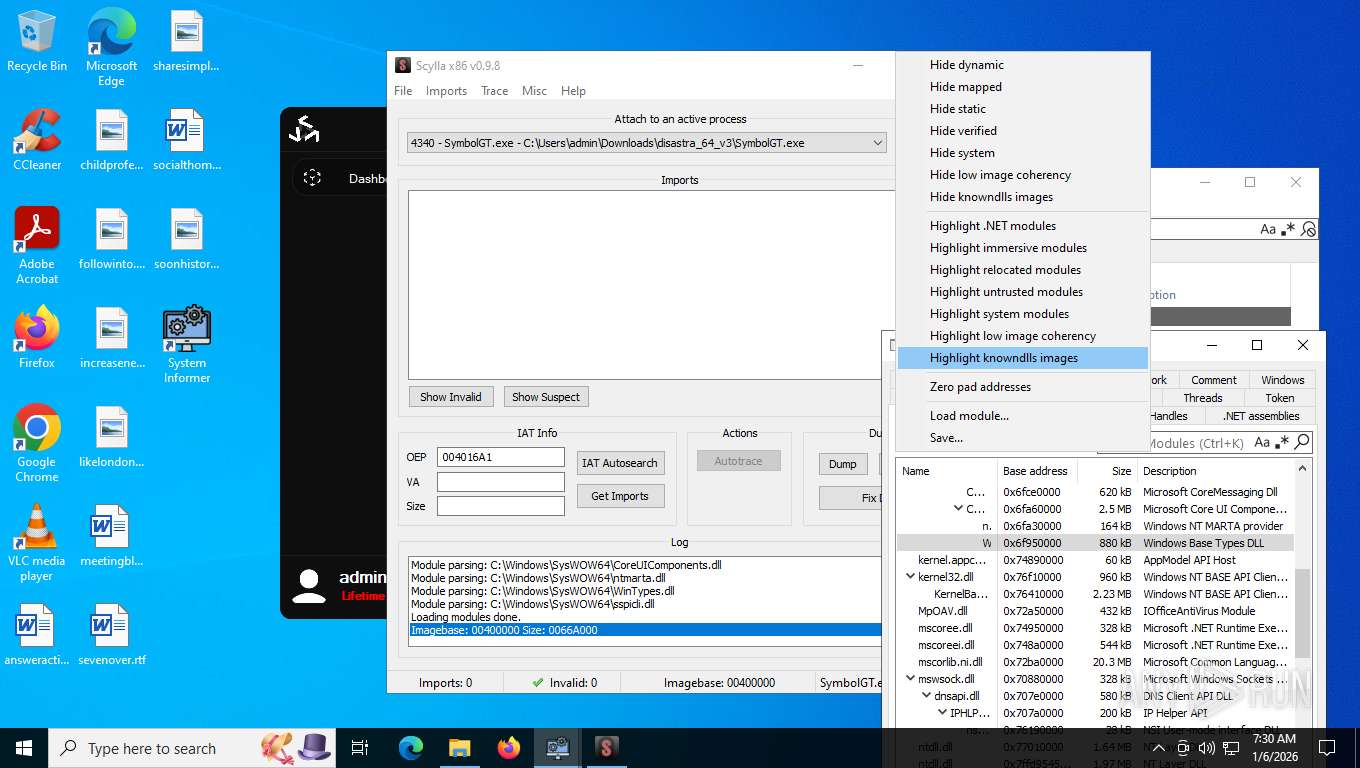
Task: Click the Windows Start button
Action: [x=24, y=748]
